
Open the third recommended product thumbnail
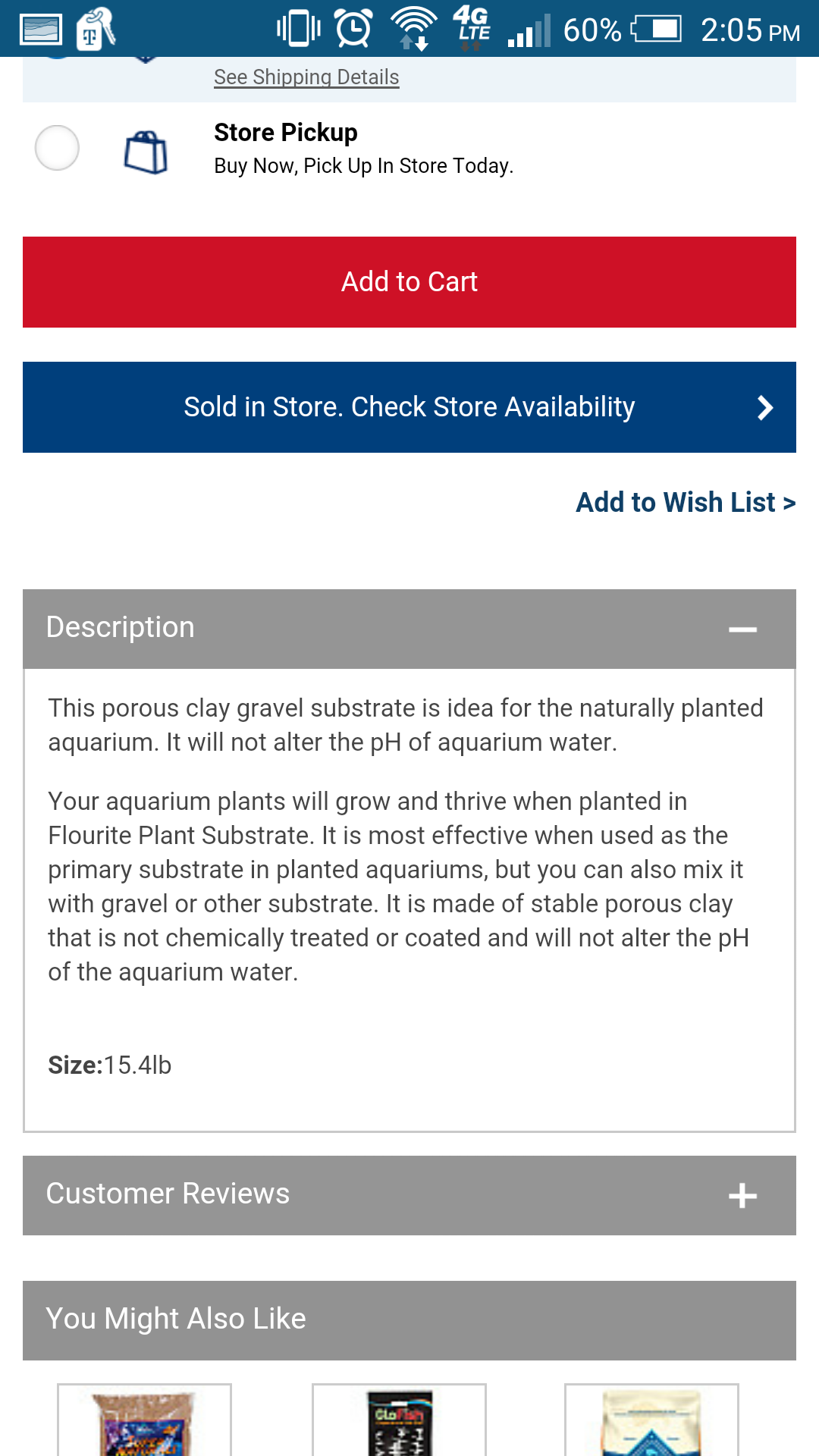651,1420
